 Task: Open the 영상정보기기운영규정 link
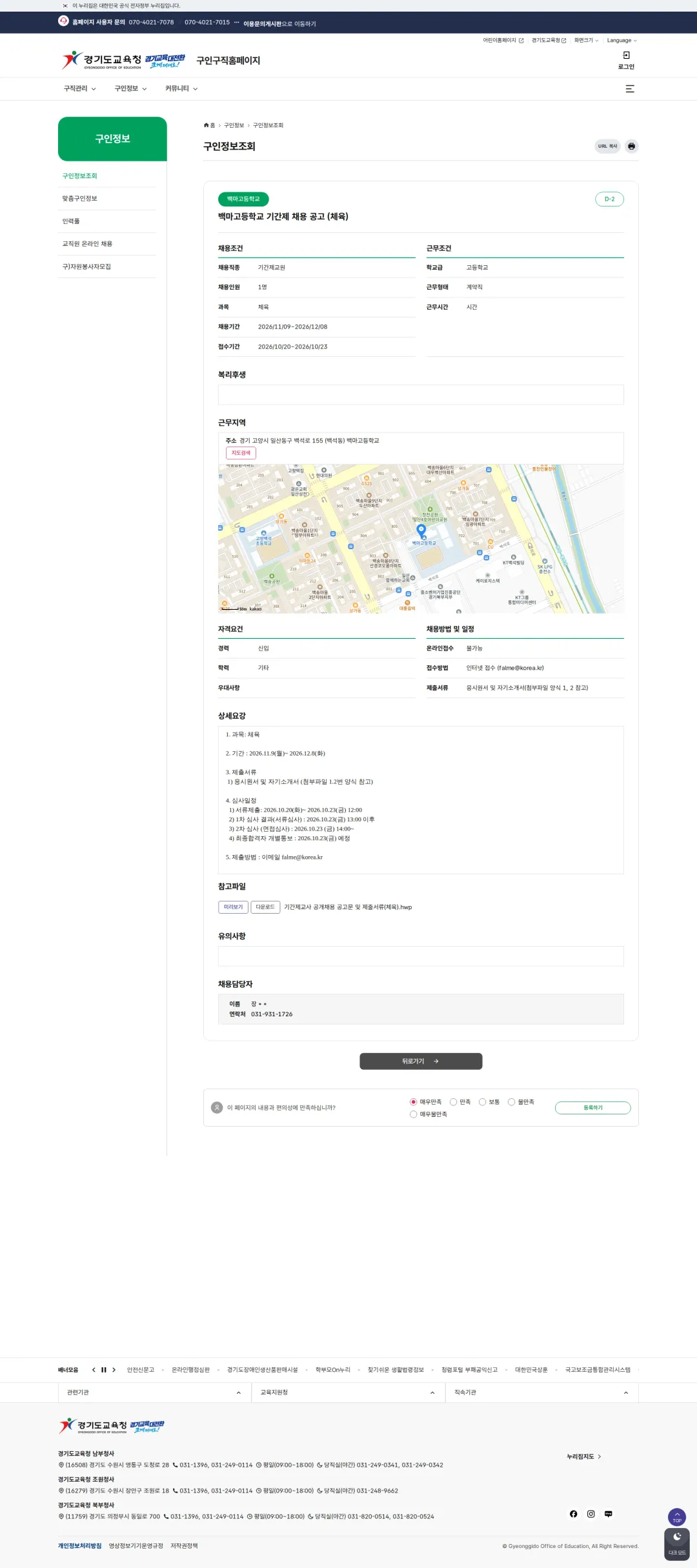click(136, 1546)
